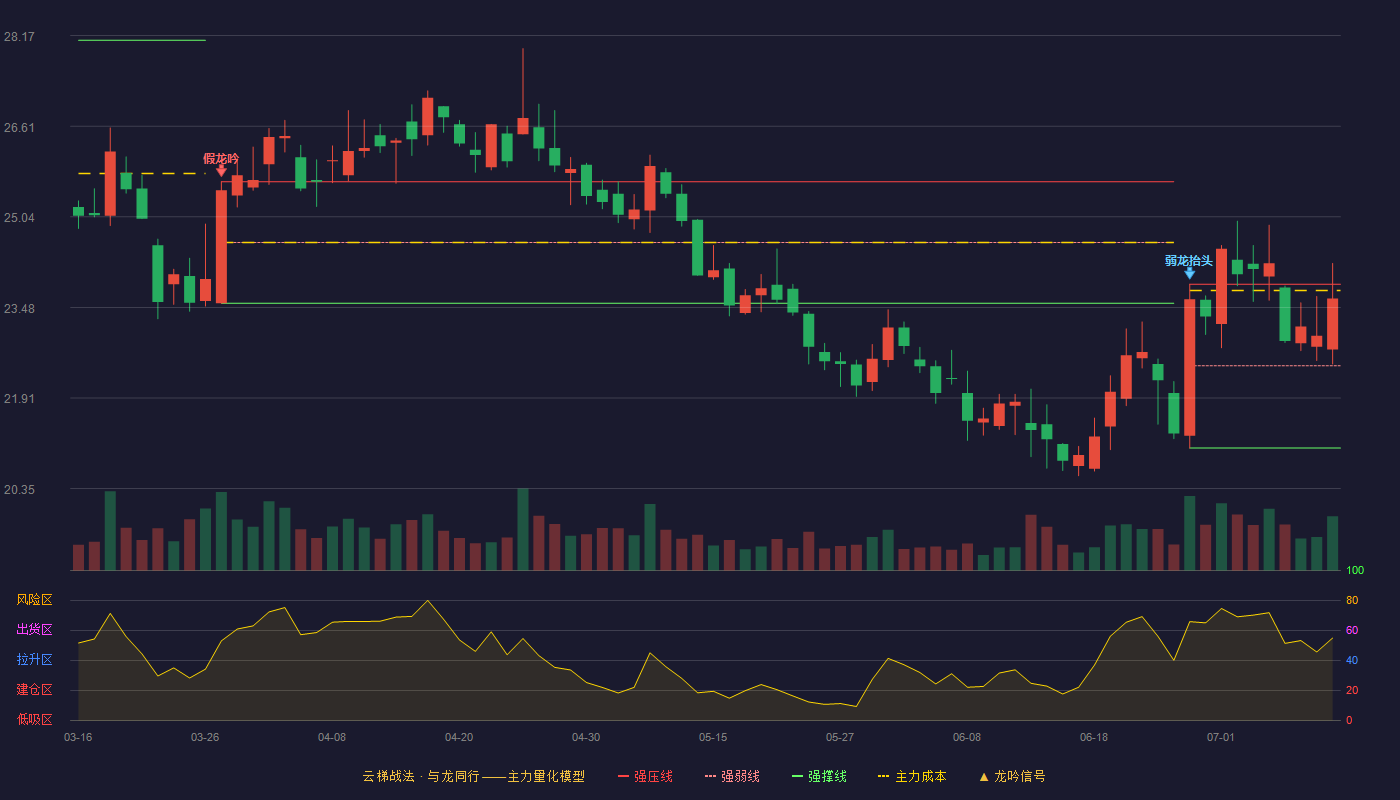Click the red 20 indicator scale value
This screenshot has height=800, width=1400.
[x=1352, y=690]
